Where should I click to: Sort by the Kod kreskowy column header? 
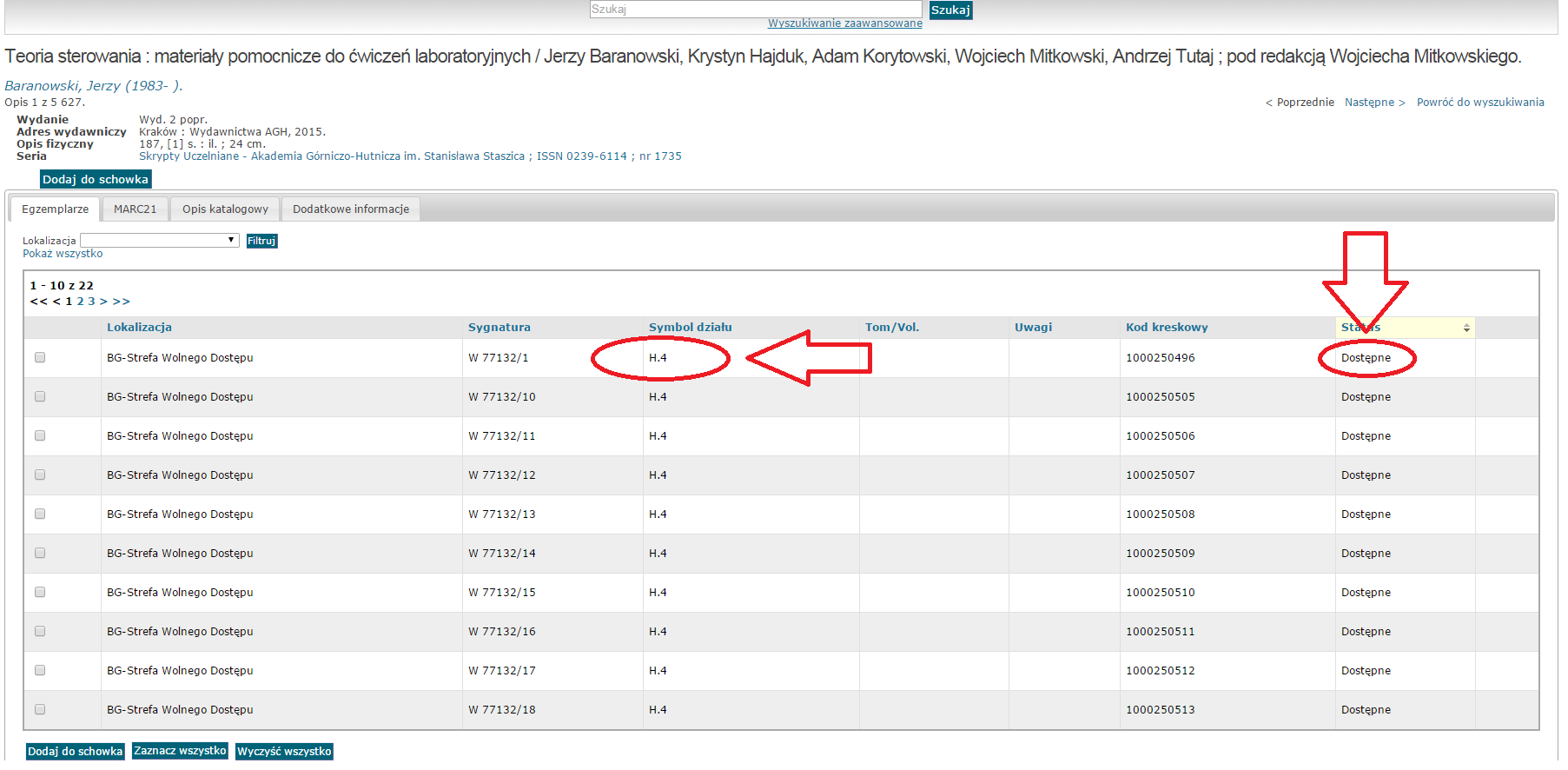click(1167, 328)
